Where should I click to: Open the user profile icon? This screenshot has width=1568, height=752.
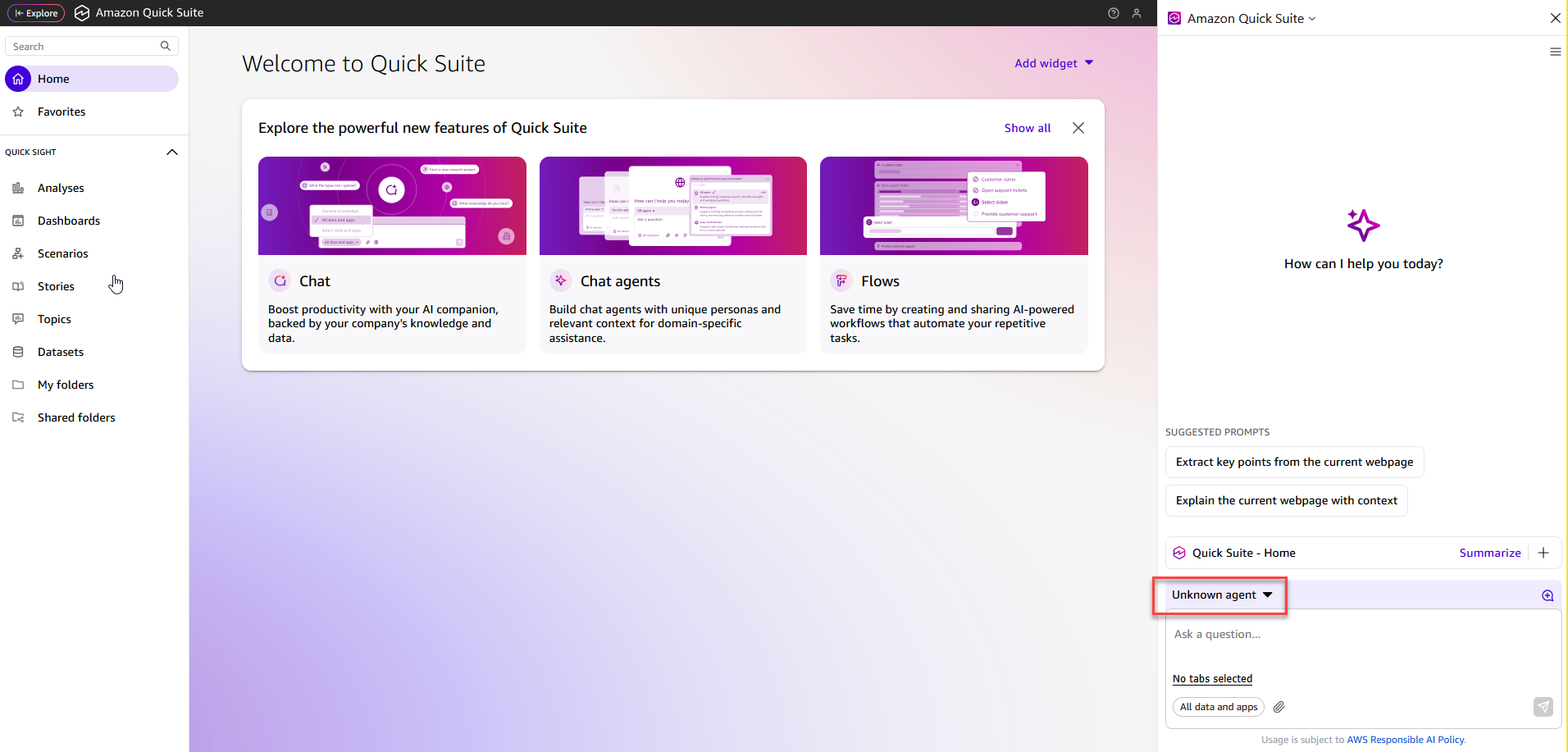1137,13
